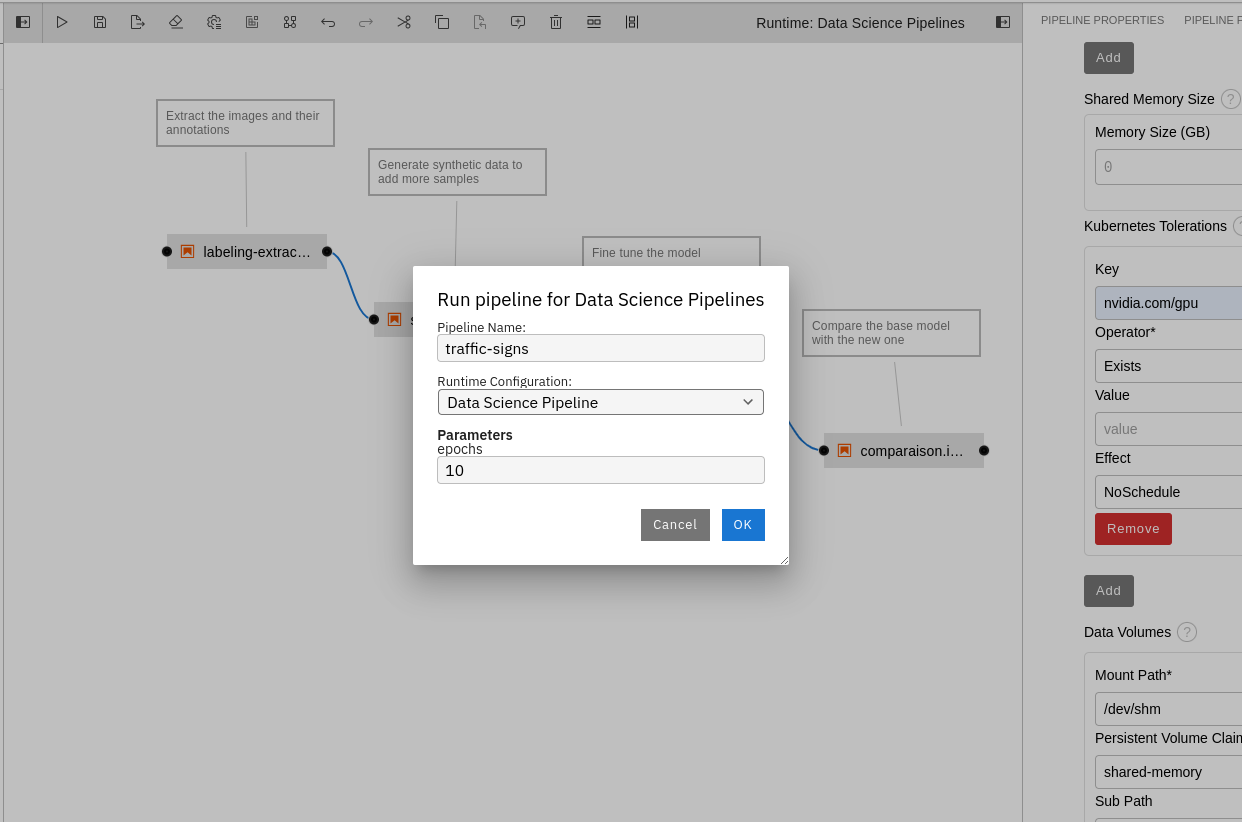Open the Runtime Configuration dropdown

coord(601,402)
